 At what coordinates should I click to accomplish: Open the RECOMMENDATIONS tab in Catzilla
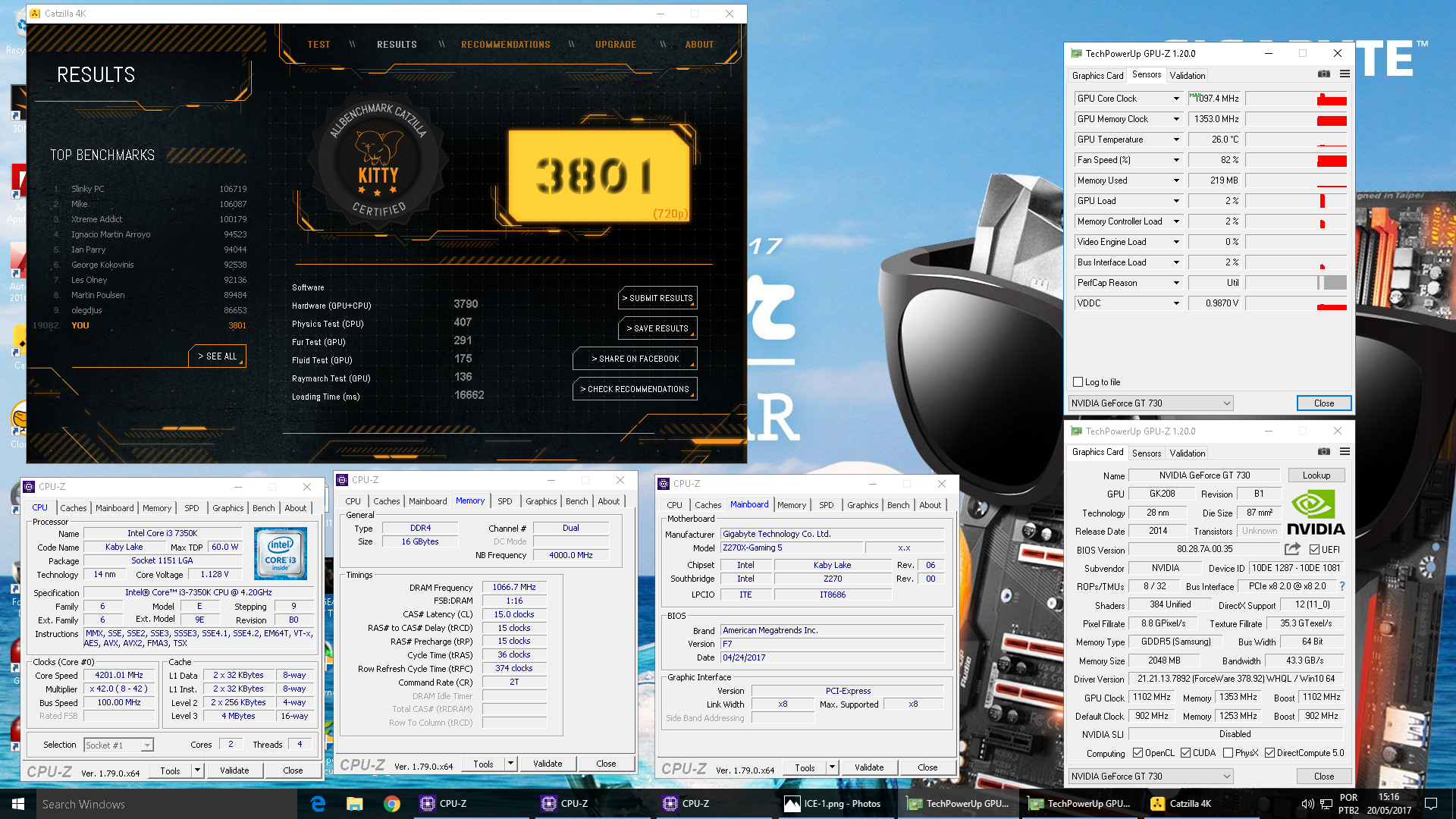point(506,45)
